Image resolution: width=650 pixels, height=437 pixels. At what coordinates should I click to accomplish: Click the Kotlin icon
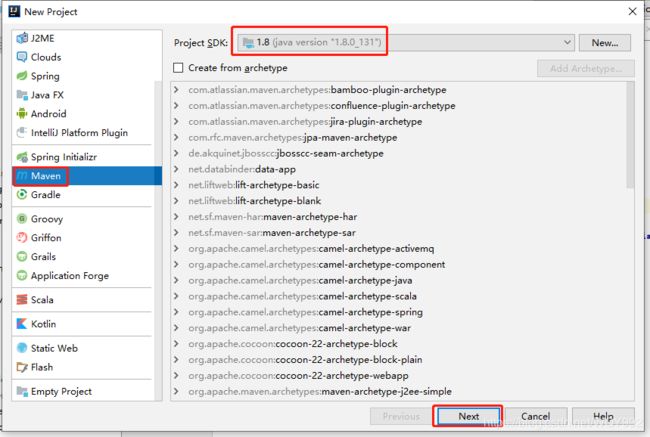pyautogui.click(x=22, y=324)
